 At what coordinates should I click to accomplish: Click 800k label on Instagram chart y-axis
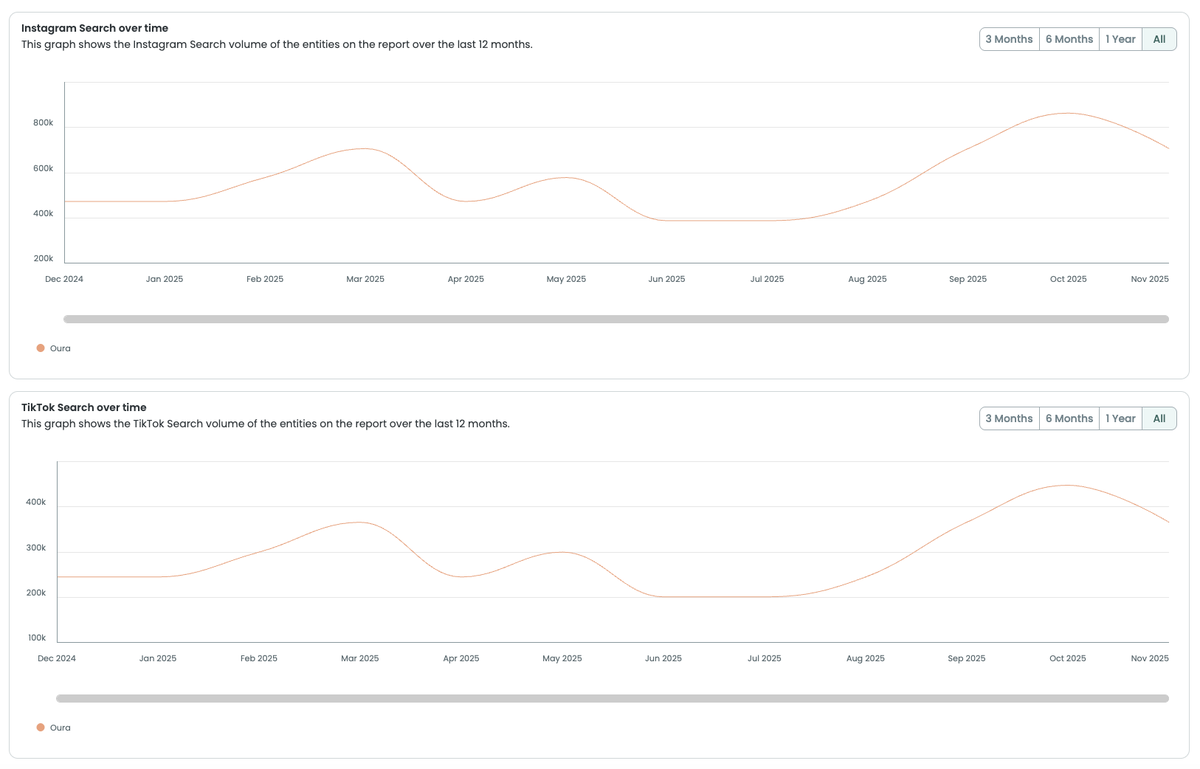[x=43, y=123]
